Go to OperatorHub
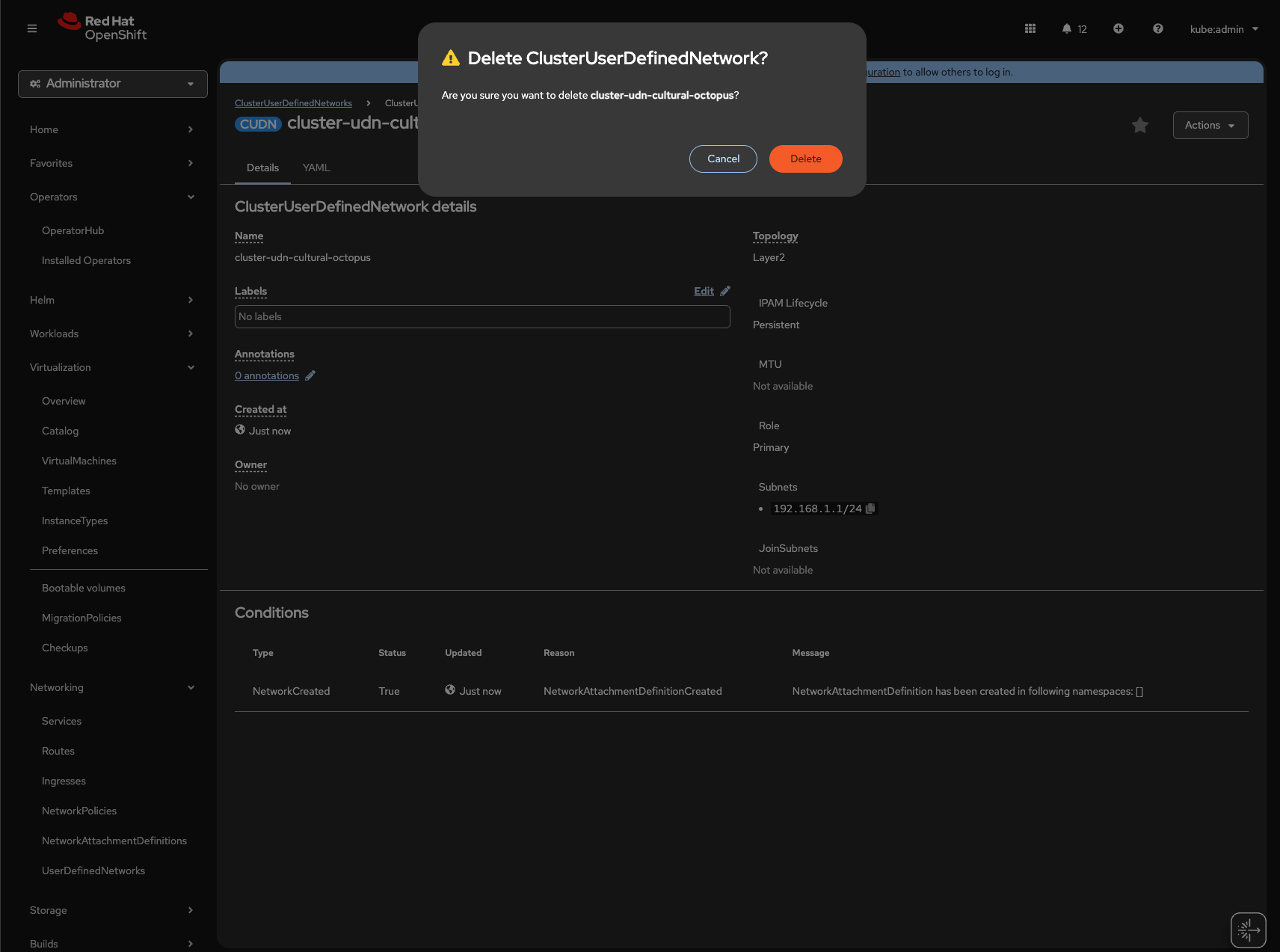 click(x=73, y=230)
